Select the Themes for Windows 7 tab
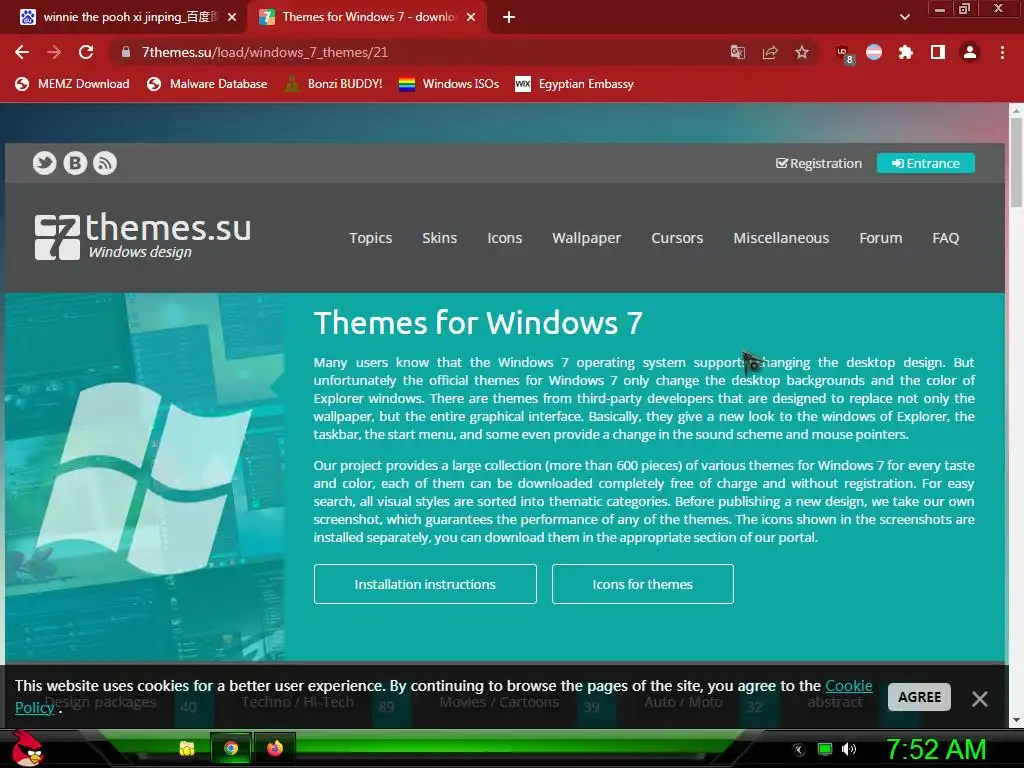Screen dimensions: 1024x768 click(x=366, y=17)
